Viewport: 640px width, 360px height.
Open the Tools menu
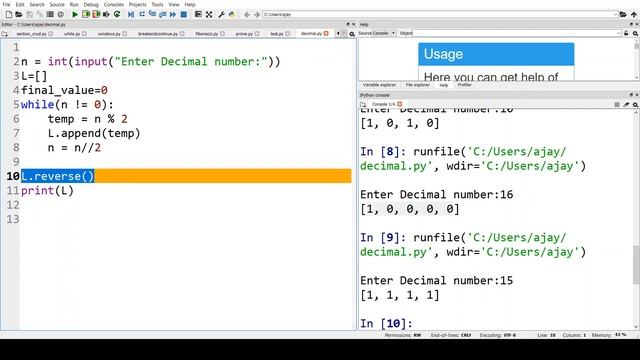[x=157, y=4]
